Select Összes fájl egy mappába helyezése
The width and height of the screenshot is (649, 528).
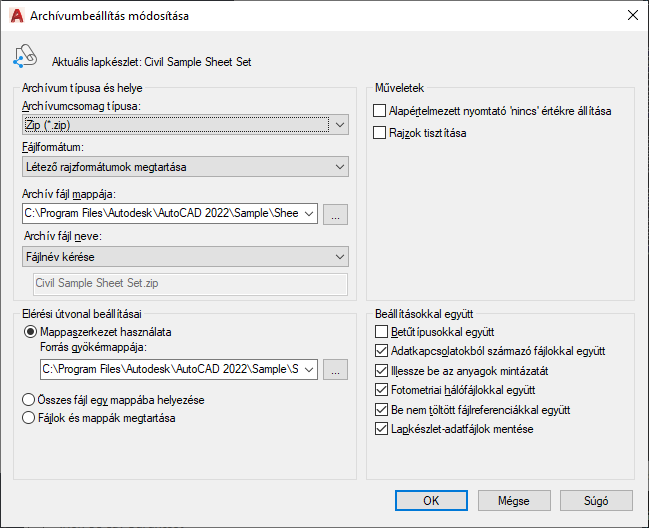coord(30,400)
